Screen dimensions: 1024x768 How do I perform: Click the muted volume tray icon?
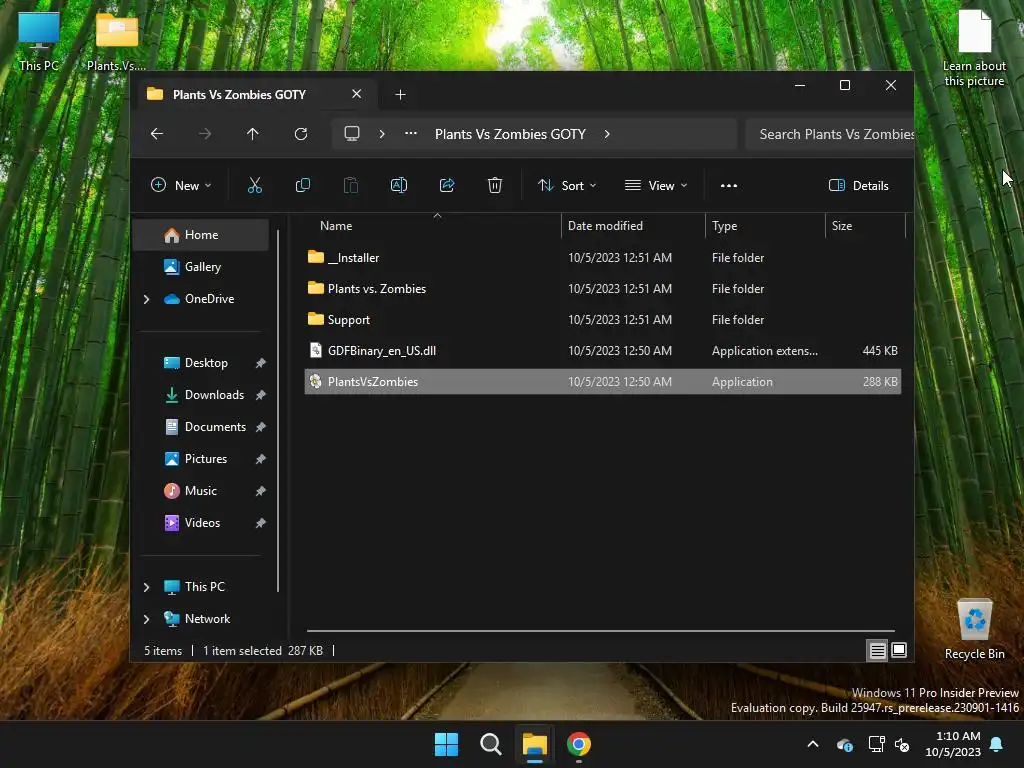tap(903, 744)
